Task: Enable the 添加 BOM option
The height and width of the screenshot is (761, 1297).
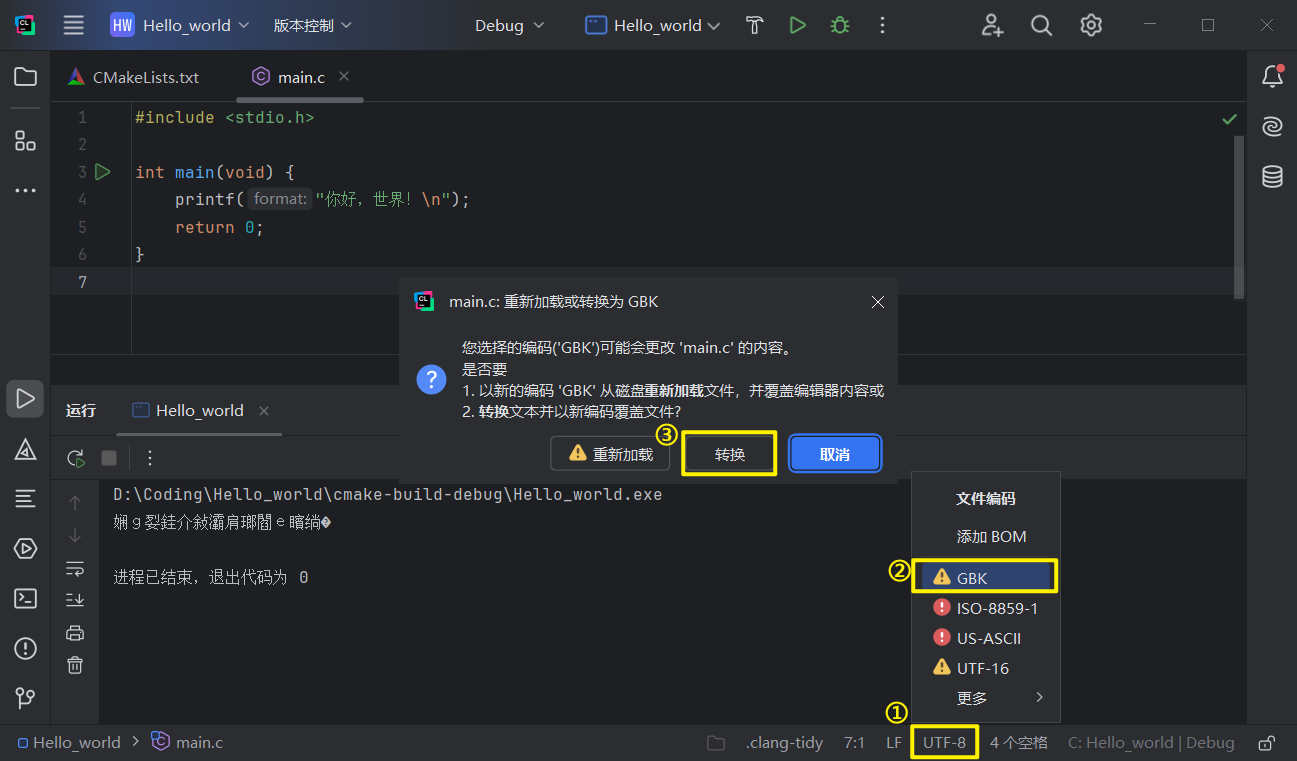Action: point(989,536)
